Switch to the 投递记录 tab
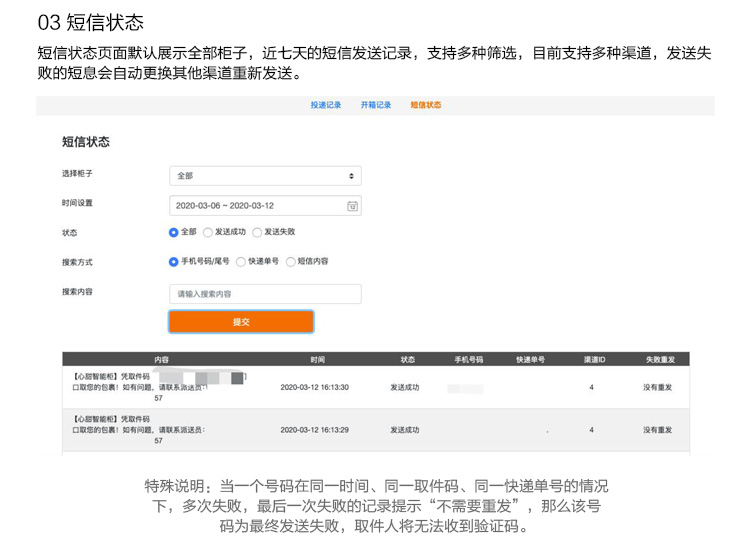Image resolution: width=750 pixels, height=557 pixels. coord(325,105)
